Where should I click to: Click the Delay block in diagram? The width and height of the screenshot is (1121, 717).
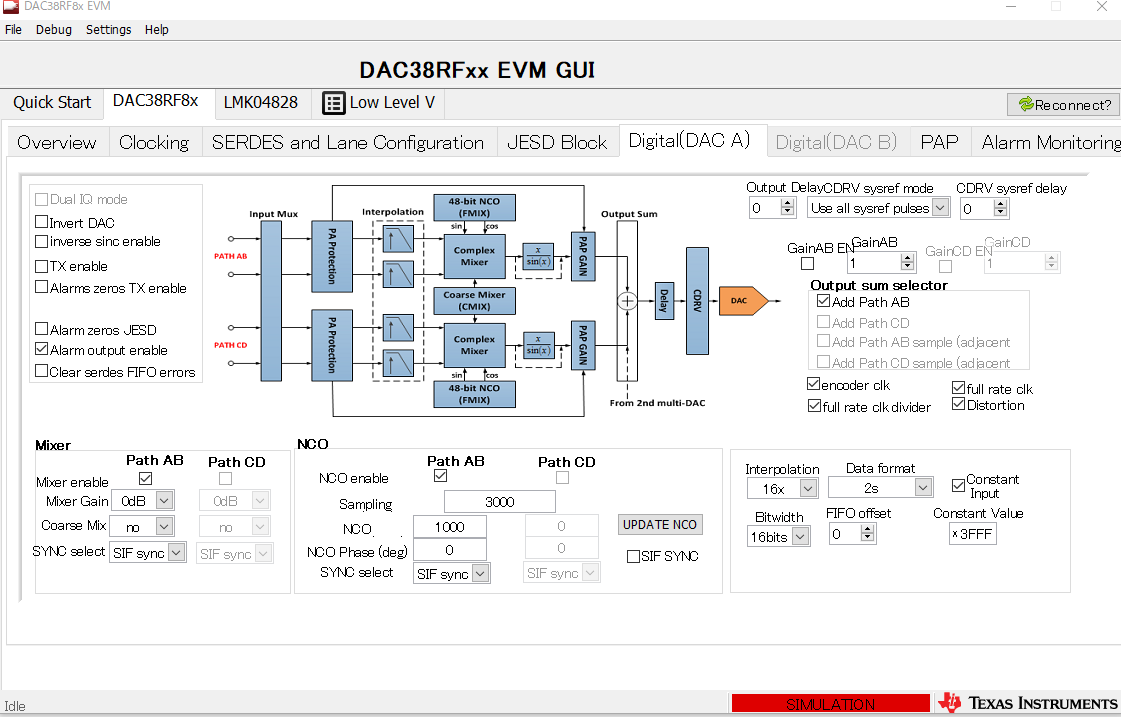(664, 301)
